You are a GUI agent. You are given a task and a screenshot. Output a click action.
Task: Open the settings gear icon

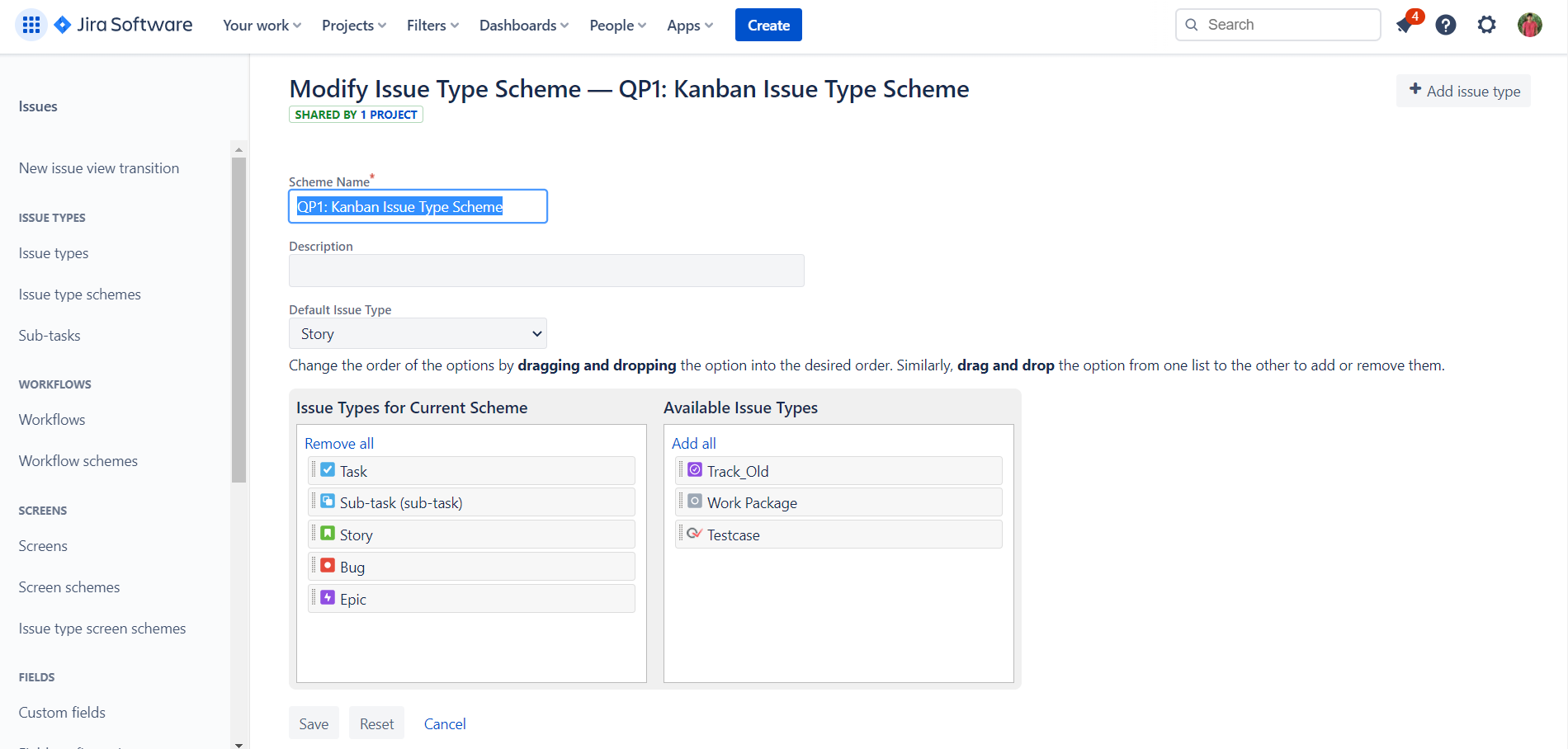tap(1486, 25)
